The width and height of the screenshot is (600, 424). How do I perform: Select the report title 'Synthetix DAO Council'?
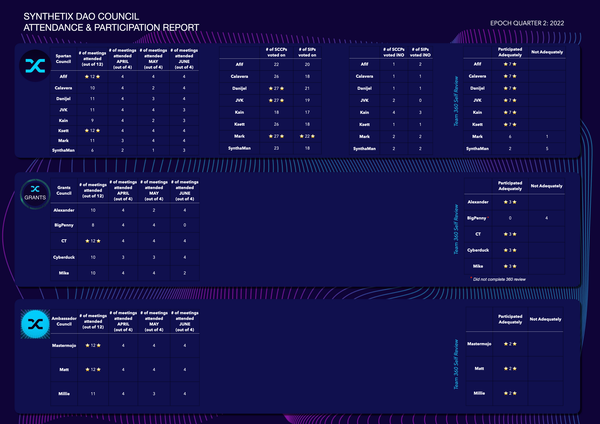coord(81,16)
